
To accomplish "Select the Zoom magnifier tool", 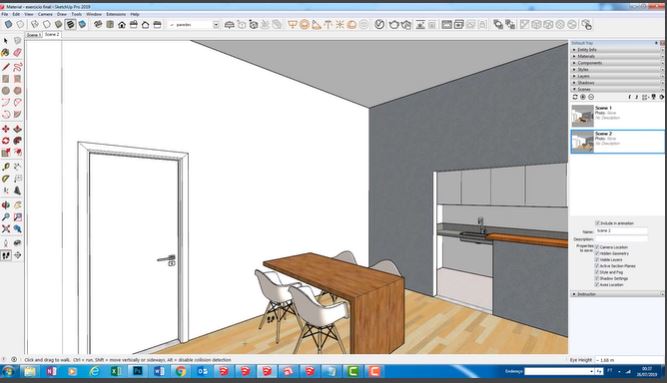I will tap(6, 217).
